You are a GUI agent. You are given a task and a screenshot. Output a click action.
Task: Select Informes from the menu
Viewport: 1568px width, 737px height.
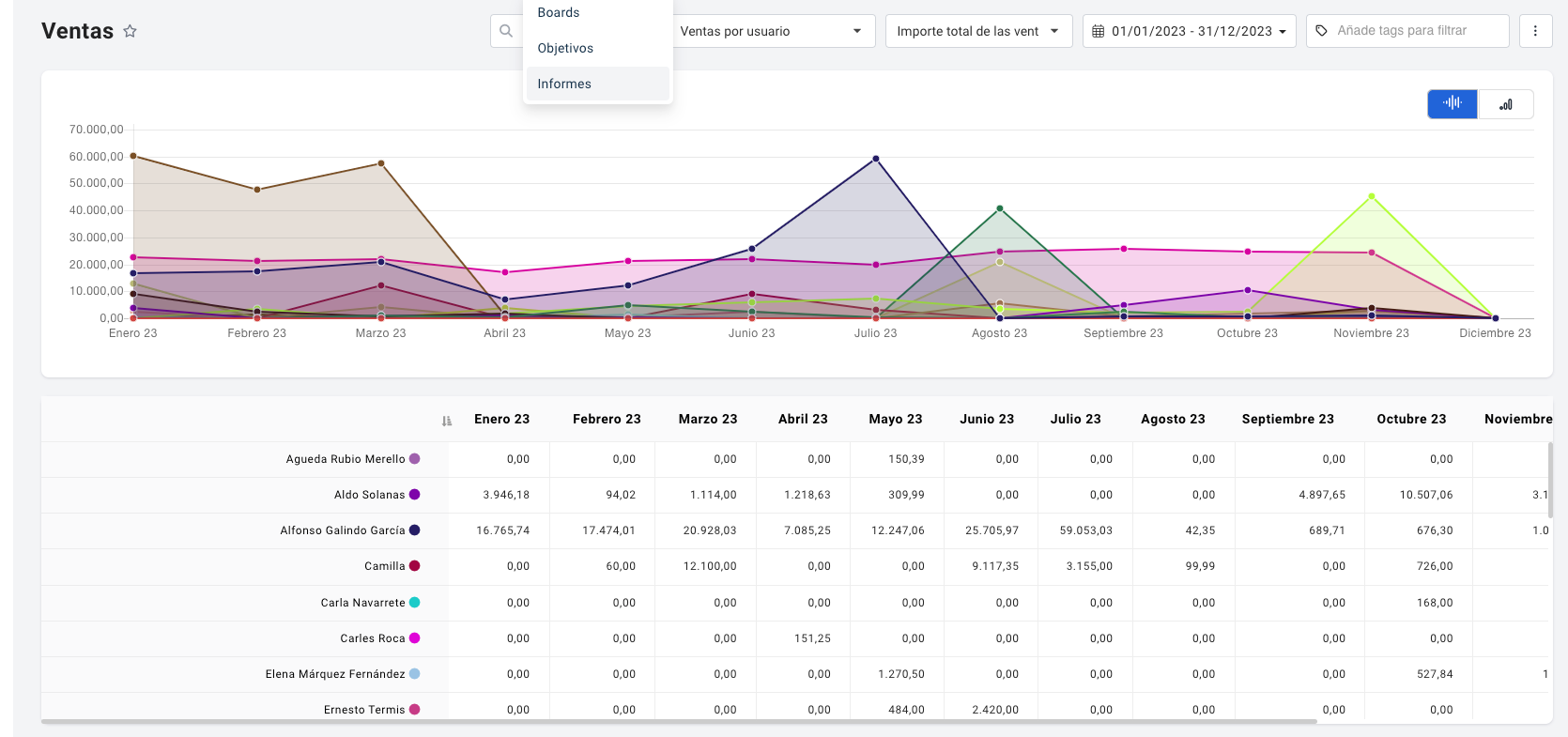pyautogui.click(x=598, y=84)
